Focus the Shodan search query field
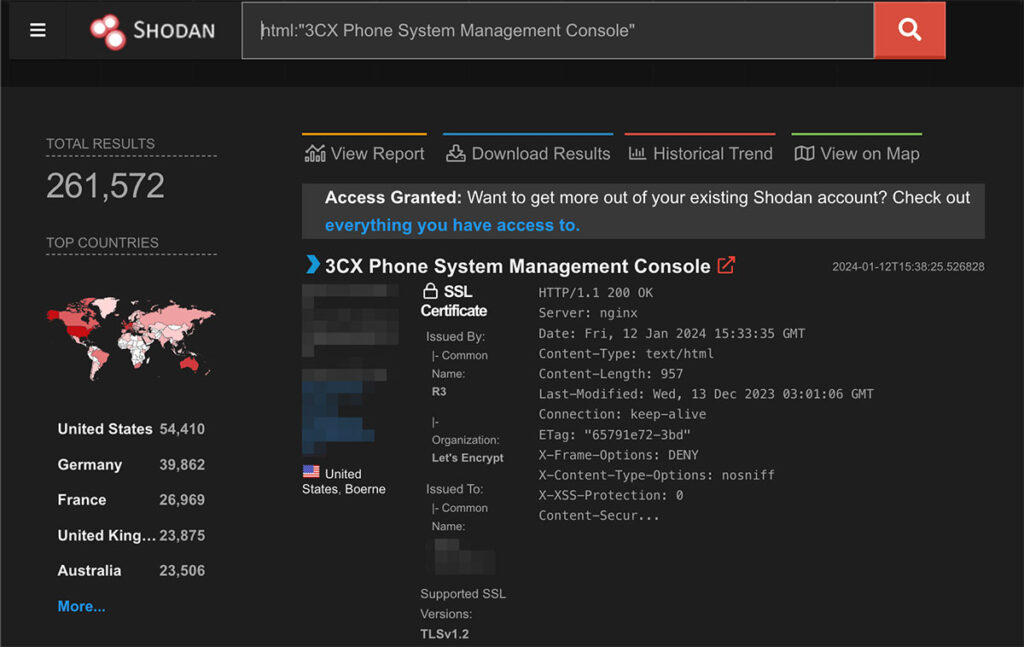 [558, 30]
